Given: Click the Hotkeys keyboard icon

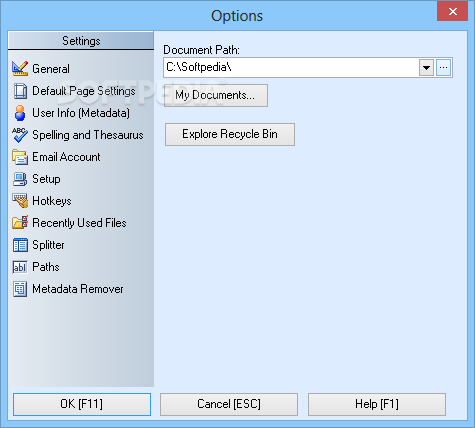Looking at the screenshot, I should coord(20,201).
